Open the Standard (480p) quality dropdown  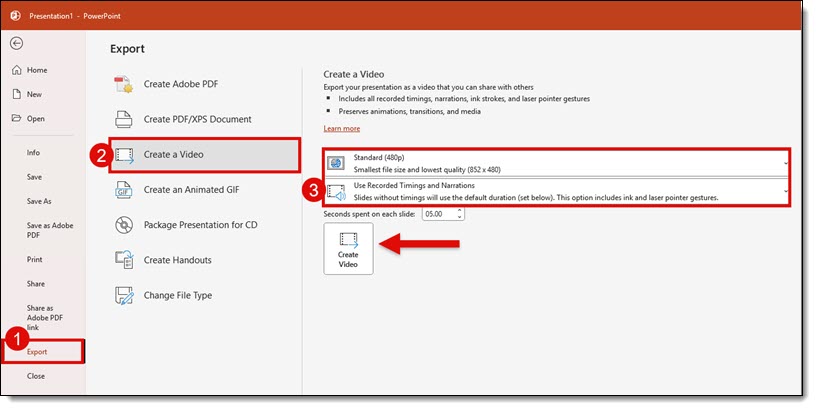[556, 163]
